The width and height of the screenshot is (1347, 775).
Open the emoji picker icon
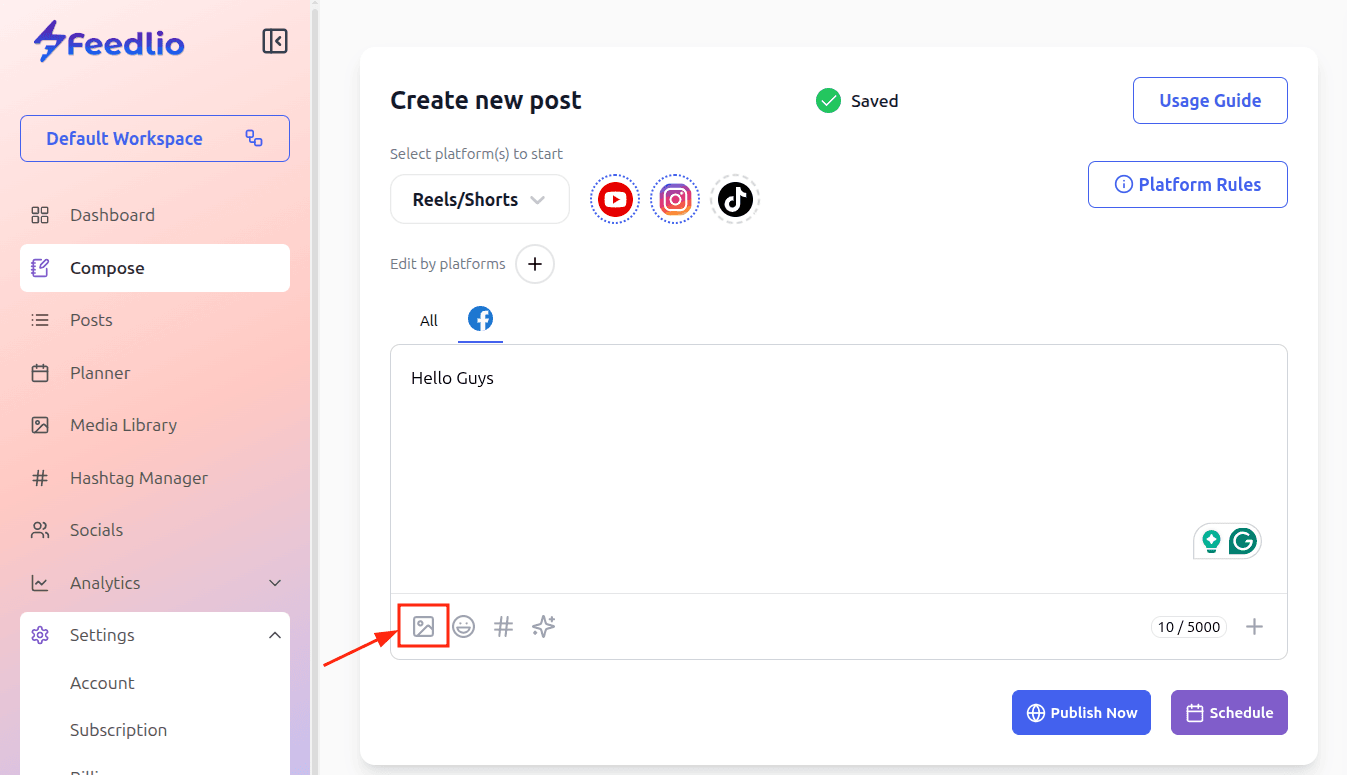[463, 627]
